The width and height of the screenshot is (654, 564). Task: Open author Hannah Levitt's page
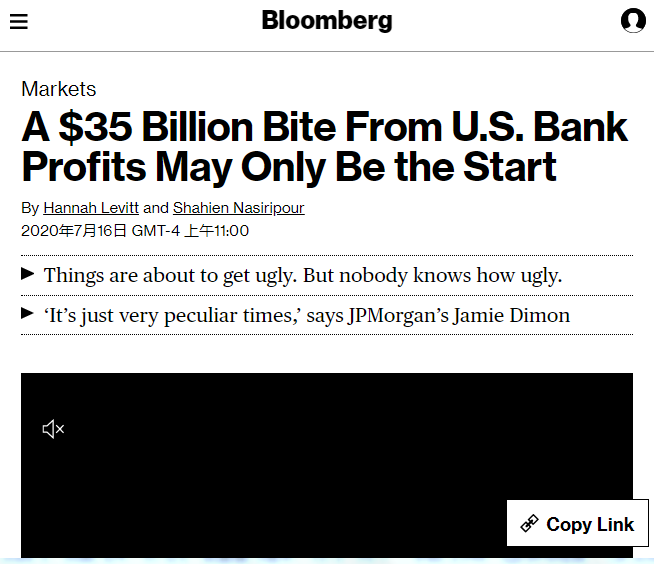pos(90,208)
